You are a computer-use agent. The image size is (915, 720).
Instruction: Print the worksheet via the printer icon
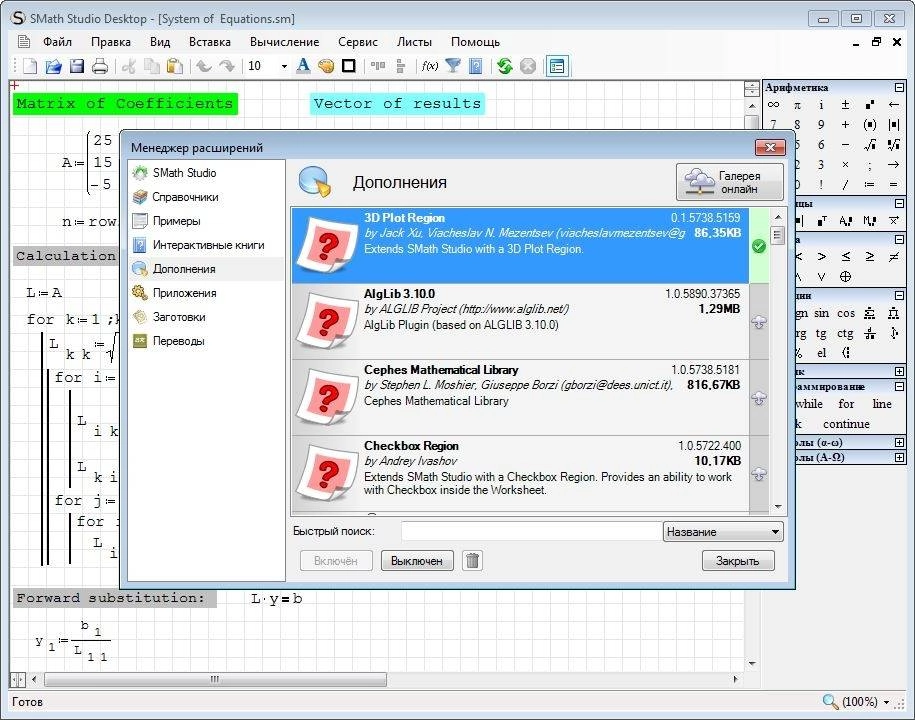click(100, 66)
